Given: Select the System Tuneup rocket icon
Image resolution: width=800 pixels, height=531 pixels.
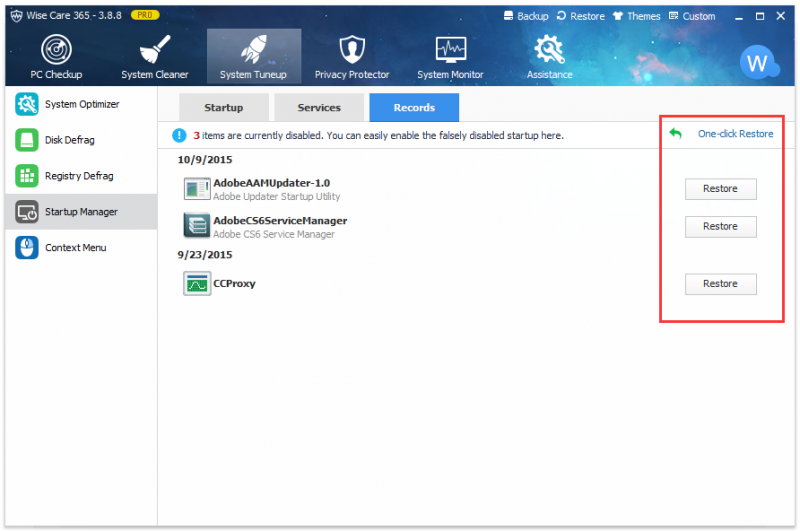Looking at the screenshot, I should tap(254, 49).
